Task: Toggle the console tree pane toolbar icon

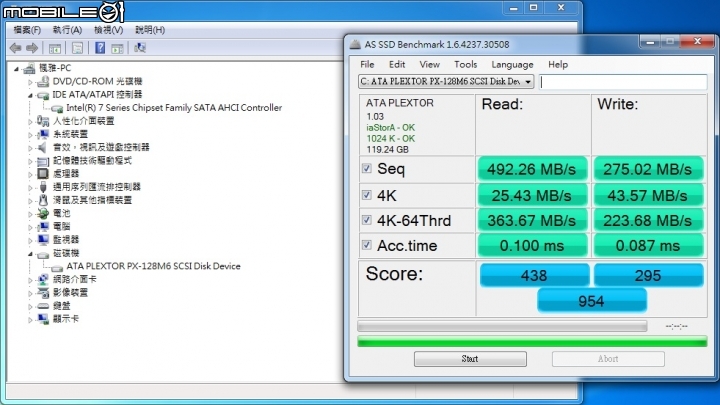Action: 55,48
